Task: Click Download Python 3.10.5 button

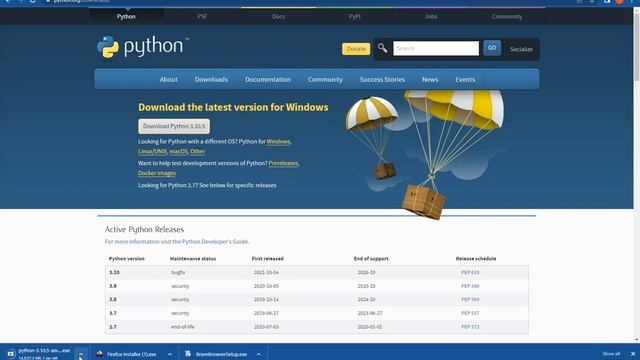Action: pos(174,126)
